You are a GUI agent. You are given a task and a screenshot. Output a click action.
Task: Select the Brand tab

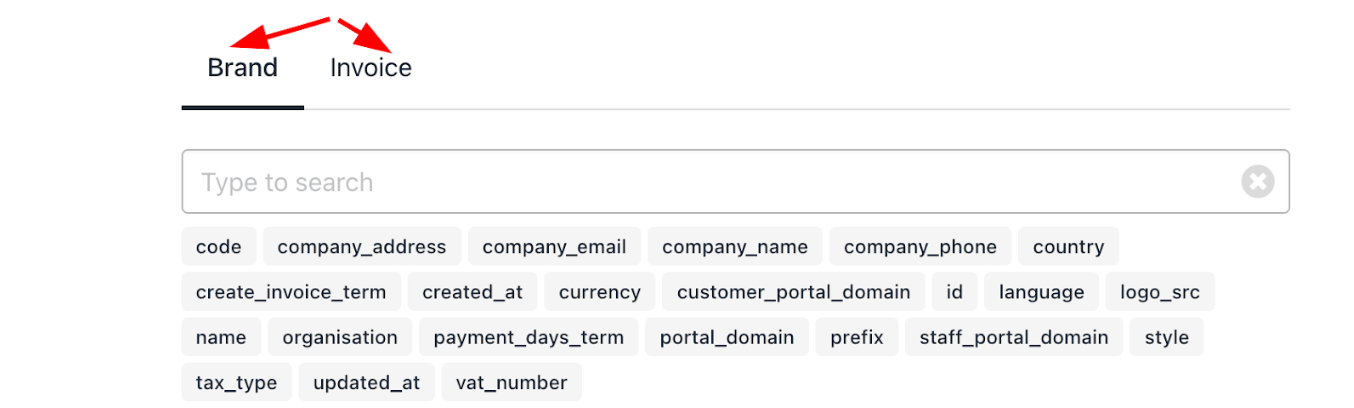(x=243, y=68)
